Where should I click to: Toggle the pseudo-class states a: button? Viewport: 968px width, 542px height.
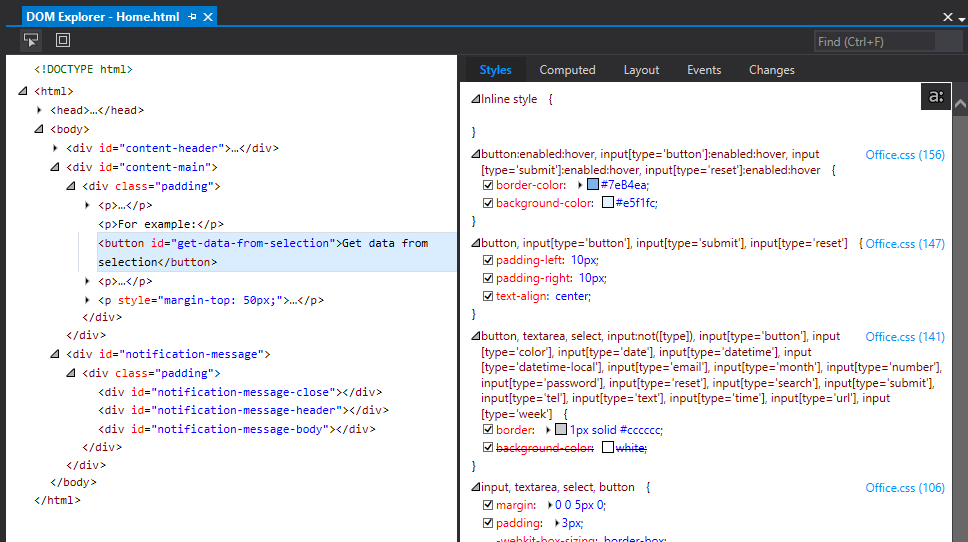point(936,96)
